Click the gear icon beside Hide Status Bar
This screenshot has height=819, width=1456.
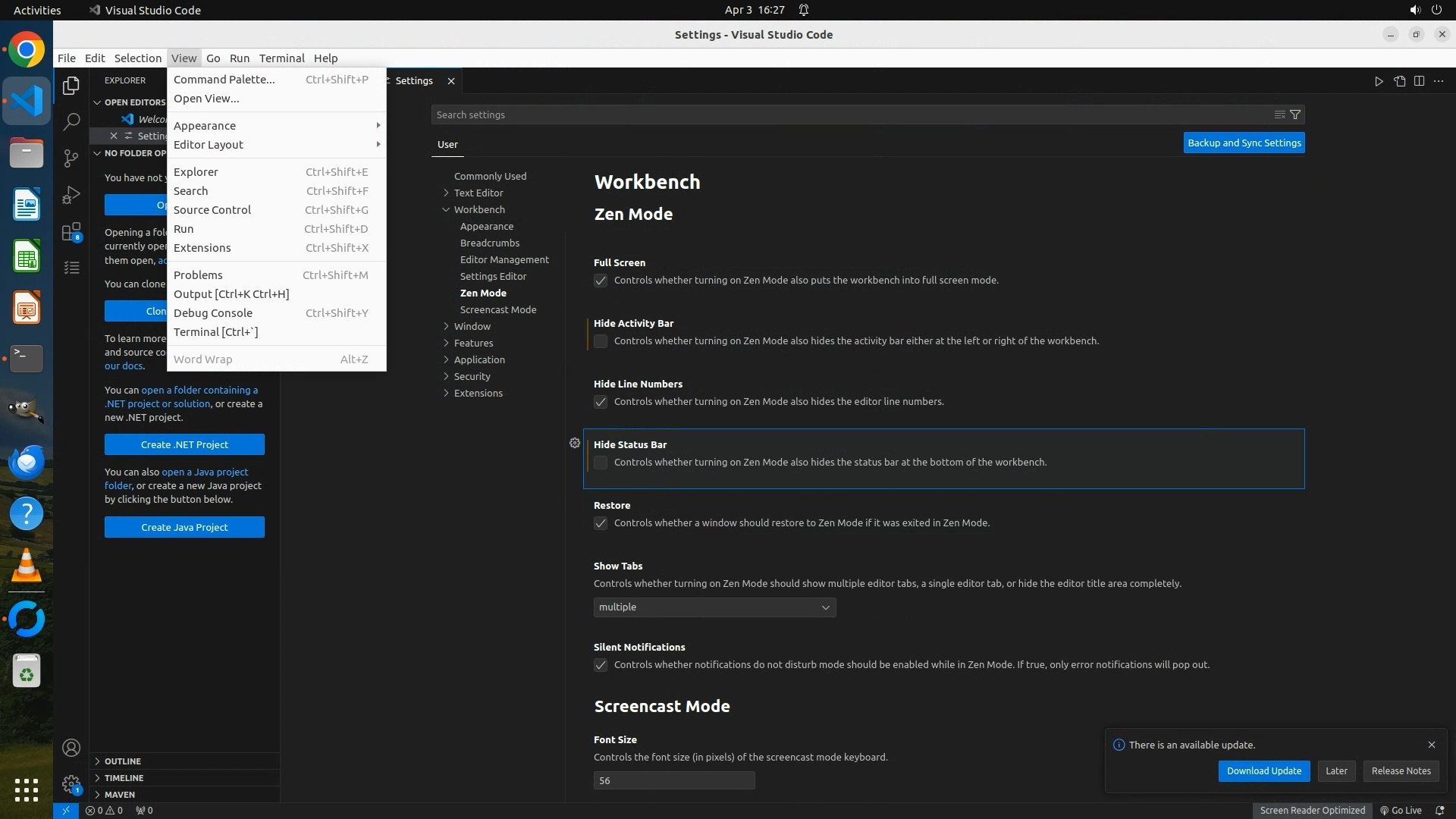[x=575, y=444]
